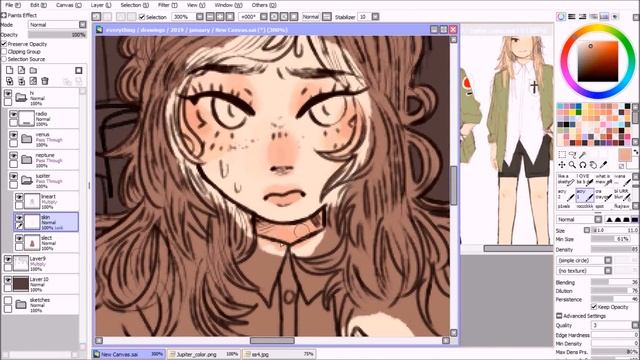The image size is (640, 360).
Task: Toggle the Selection checkbox in toolbar
Action: click(142, 17)
